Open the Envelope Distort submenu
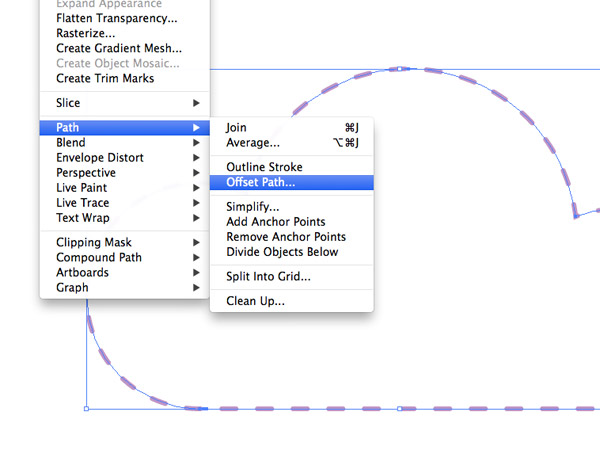600x450 pixels. click(124, 158)
